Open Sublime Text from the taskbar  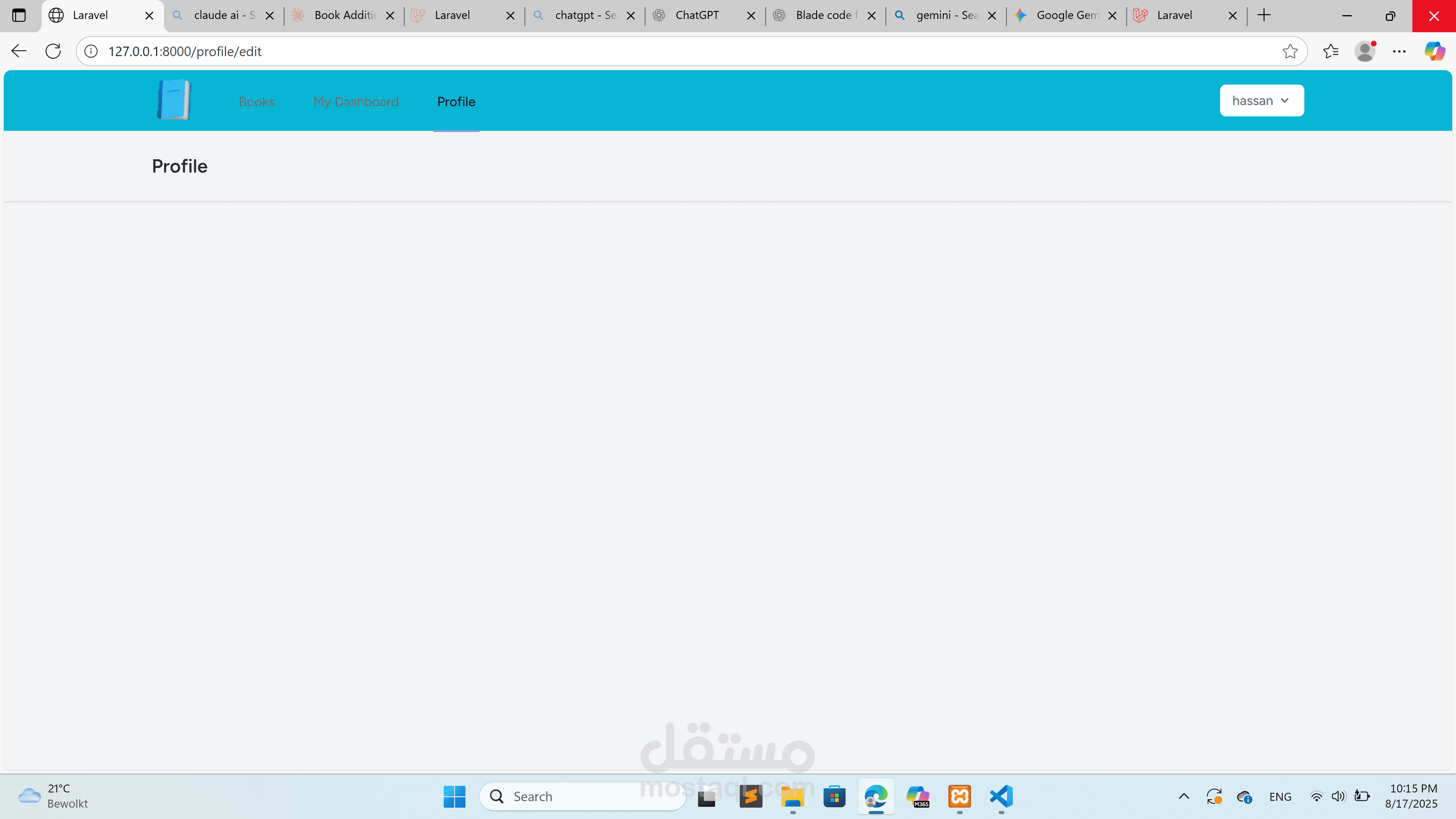[751, 796]
